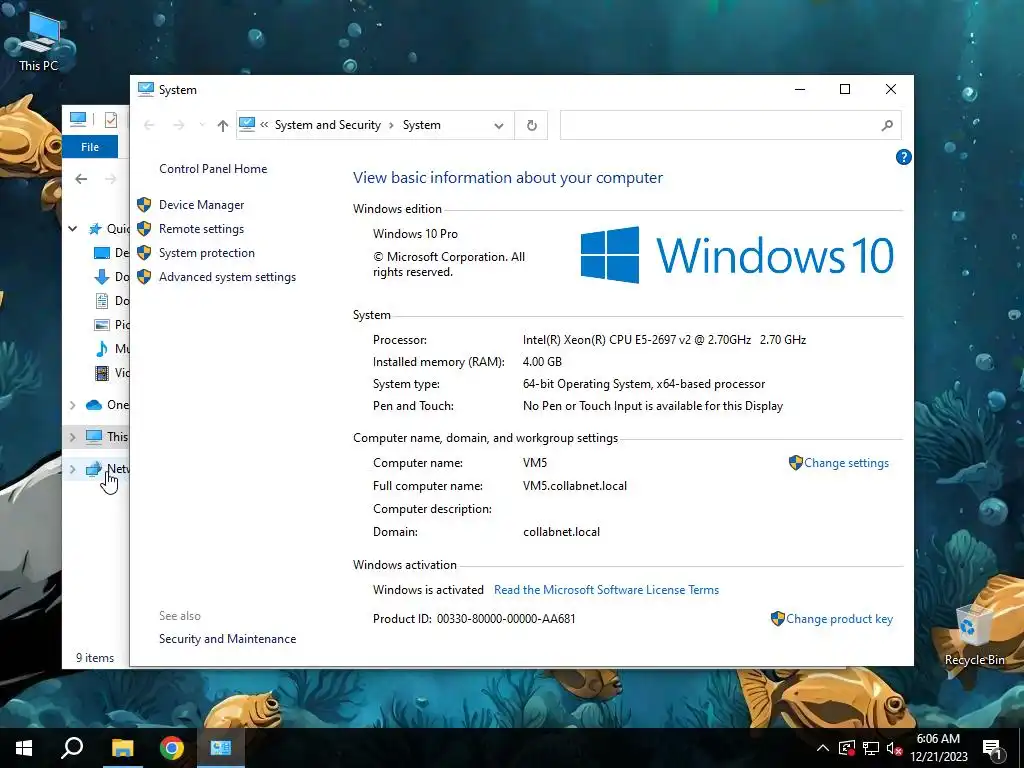Show hidden system tray icons
The image size is (1024, 768).
coord(823,748)
